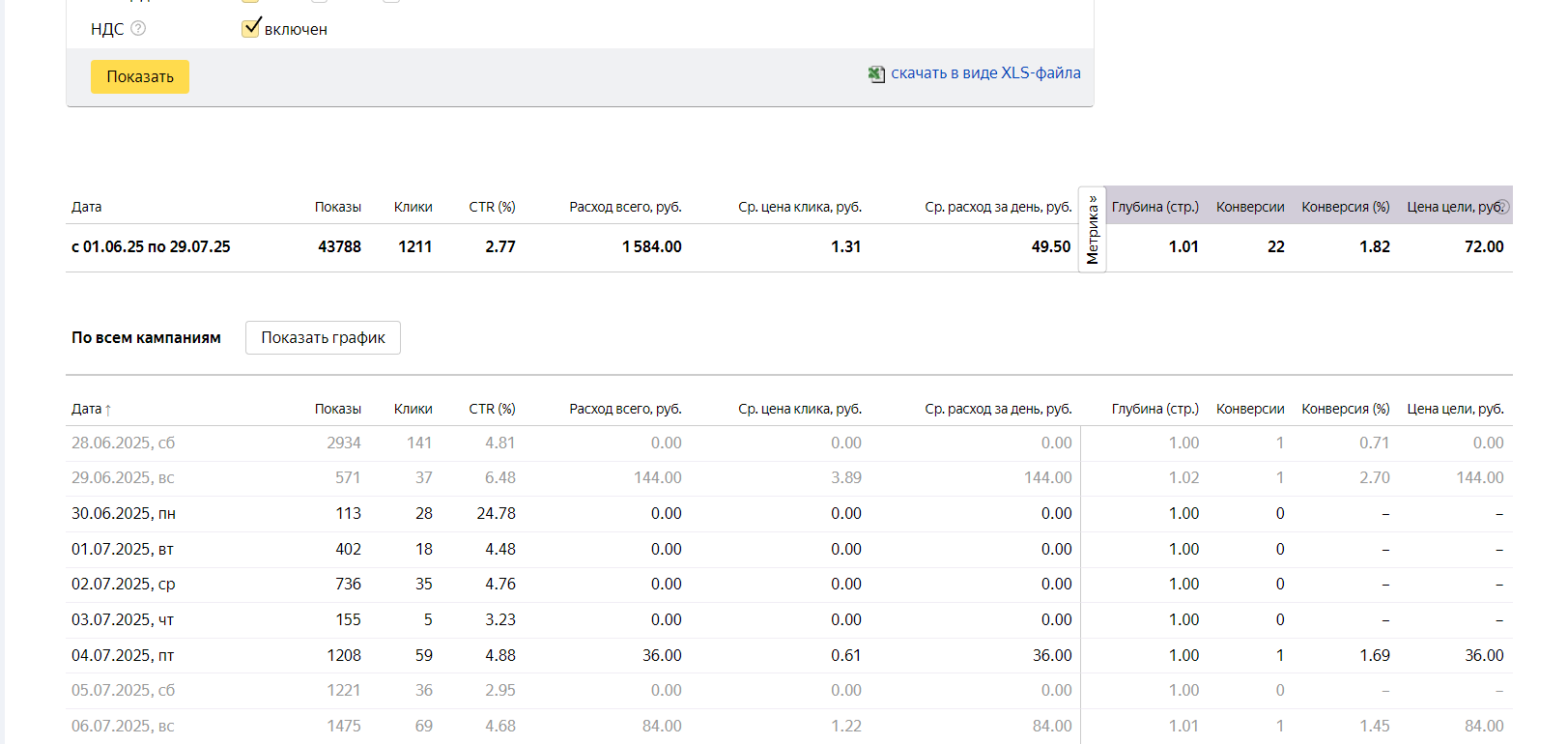
Task: Download report via скачать в виде XLS-файла
Action: [985, 73]
